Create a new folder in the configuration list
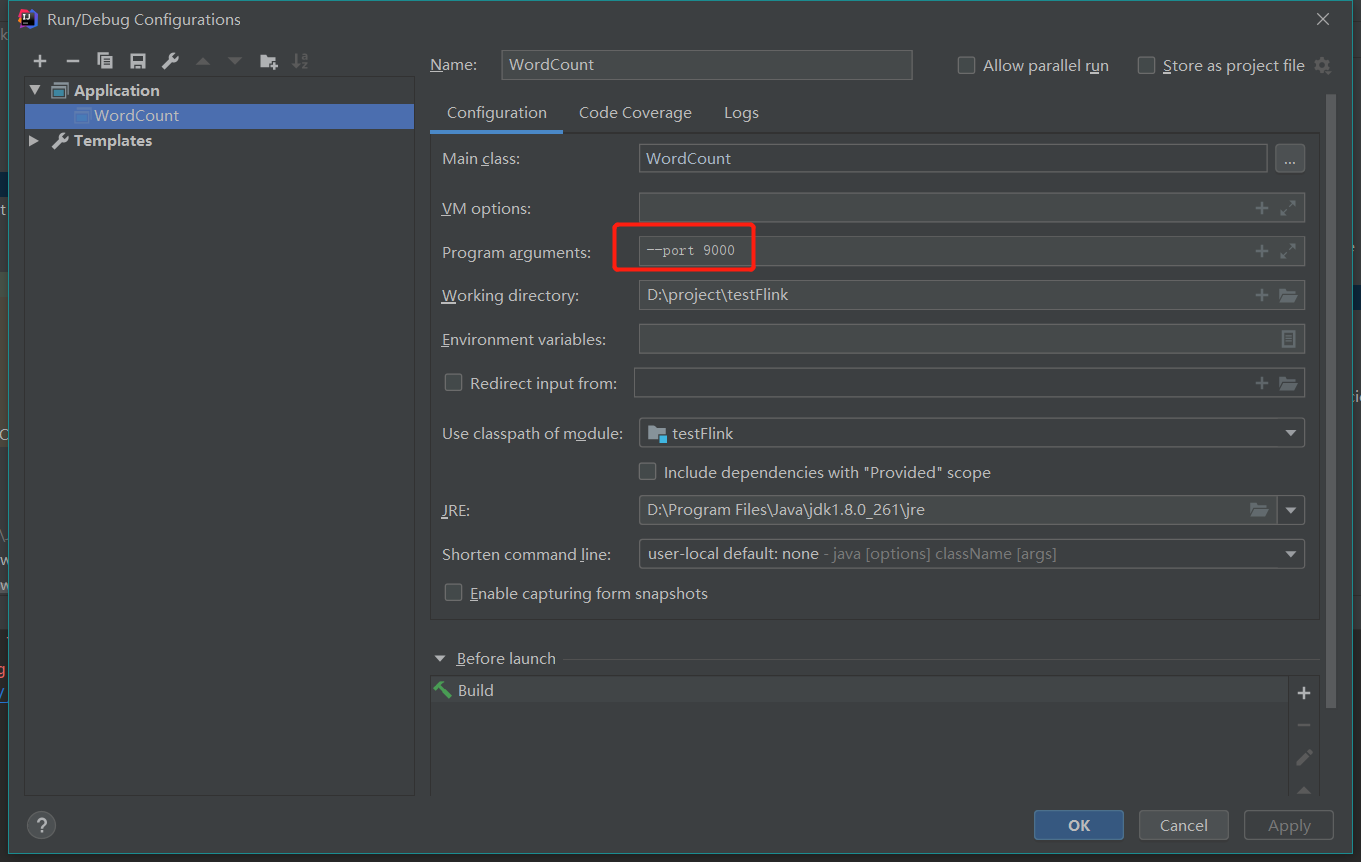 coord(268,62)
